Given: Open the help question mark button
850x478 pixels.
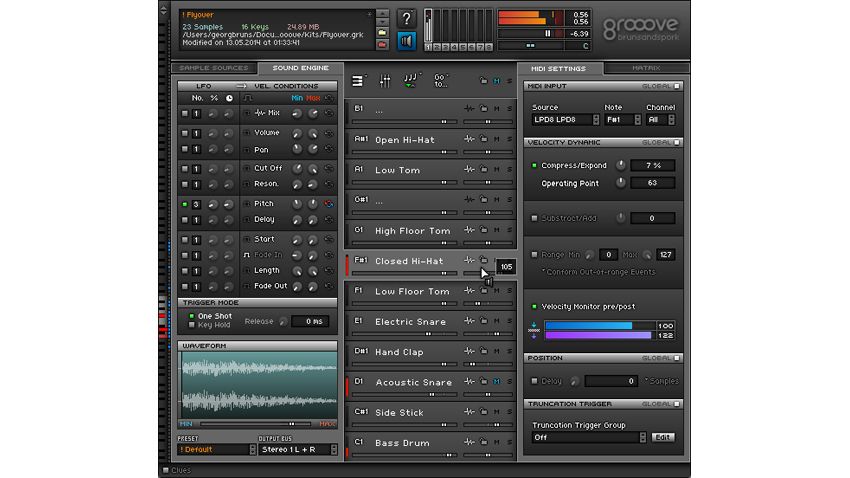Looking at the screenshot, I should point(406,18).
